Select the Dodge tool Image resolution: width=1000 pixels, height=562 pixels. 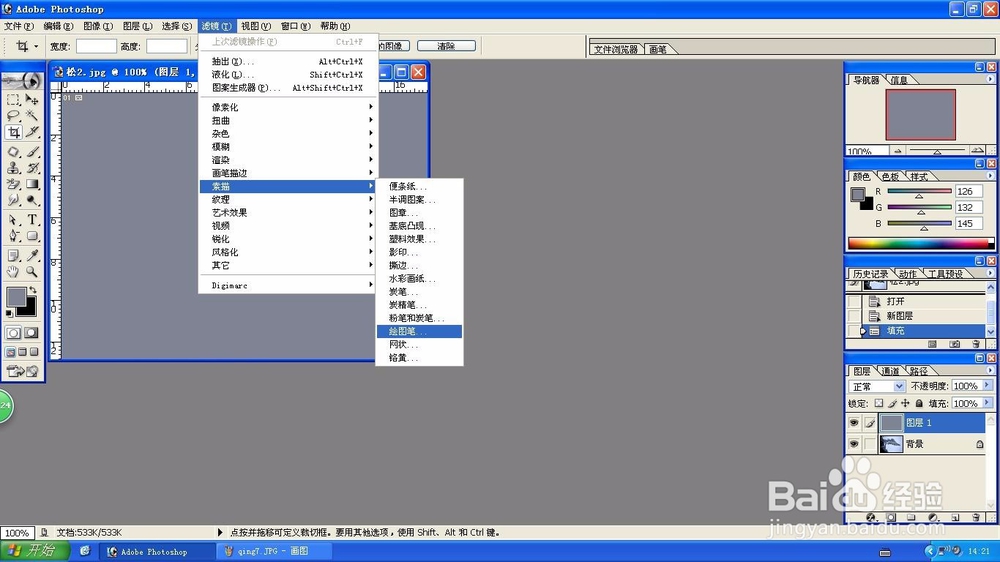tap(32, 200)
